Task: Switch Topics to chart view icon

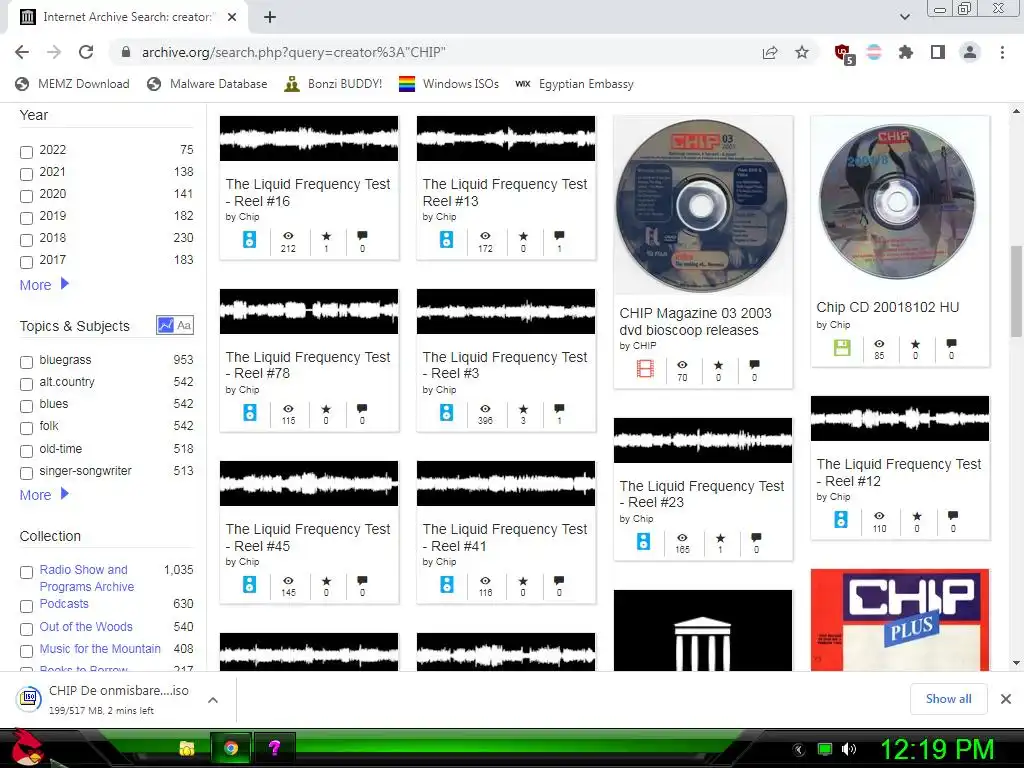Action: (x=165, y=325)
